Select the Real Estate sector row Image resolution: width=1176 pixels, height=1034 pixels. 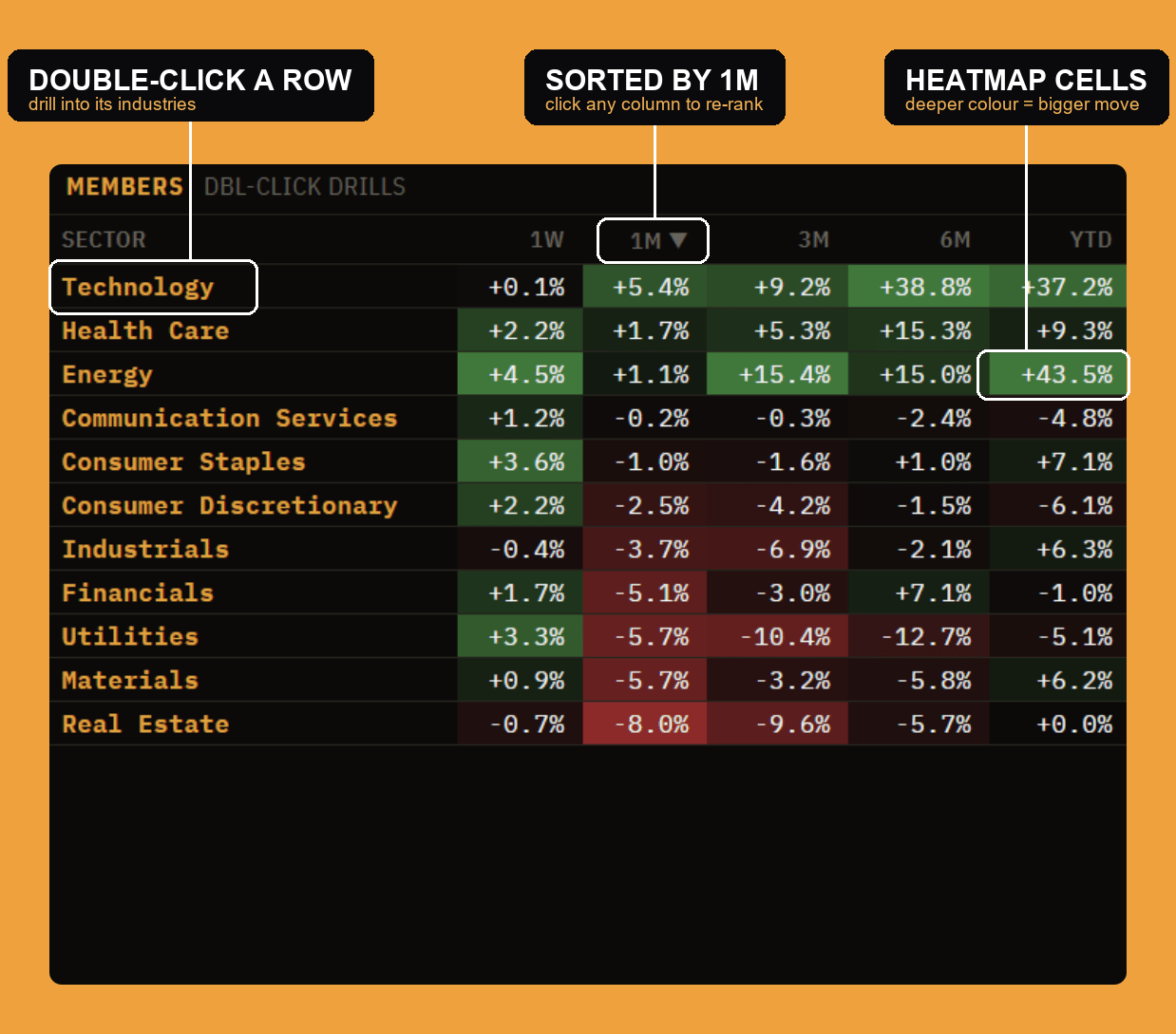pyautogui.click(x=588, y=724)
